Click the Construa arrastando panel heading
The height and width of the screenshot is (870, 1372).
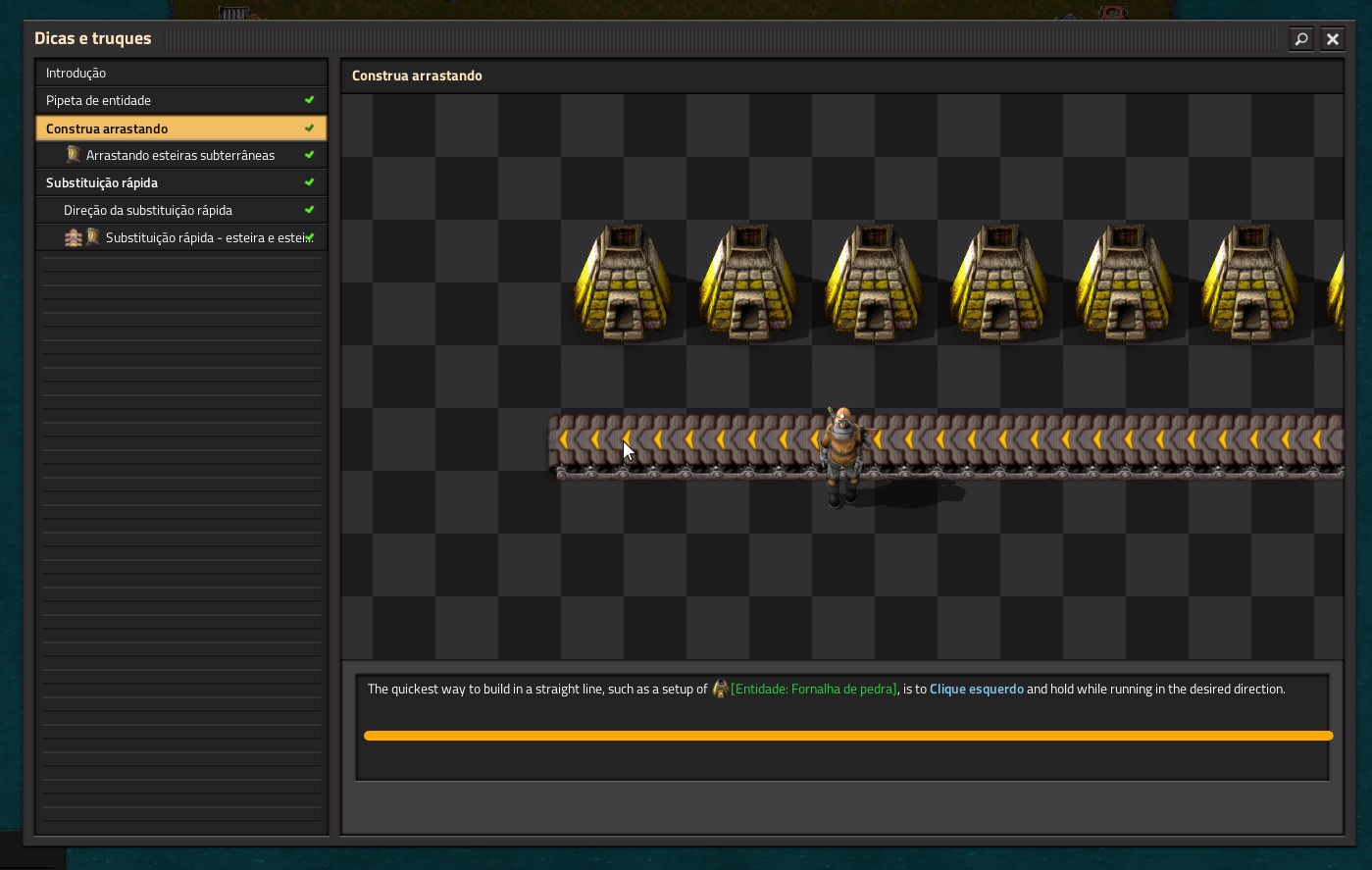coord(417,76)
